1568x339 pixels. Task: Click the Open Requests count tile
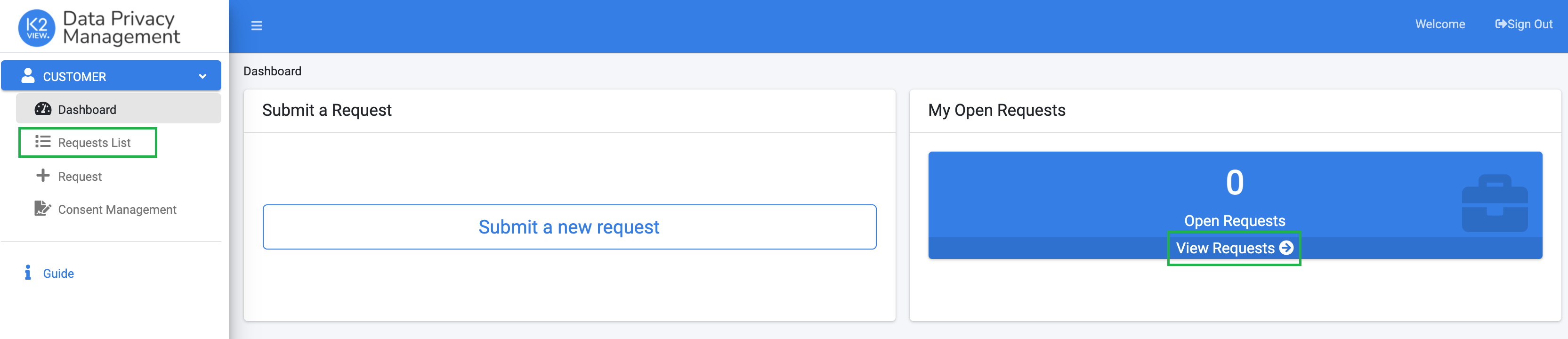point(1235,195)
